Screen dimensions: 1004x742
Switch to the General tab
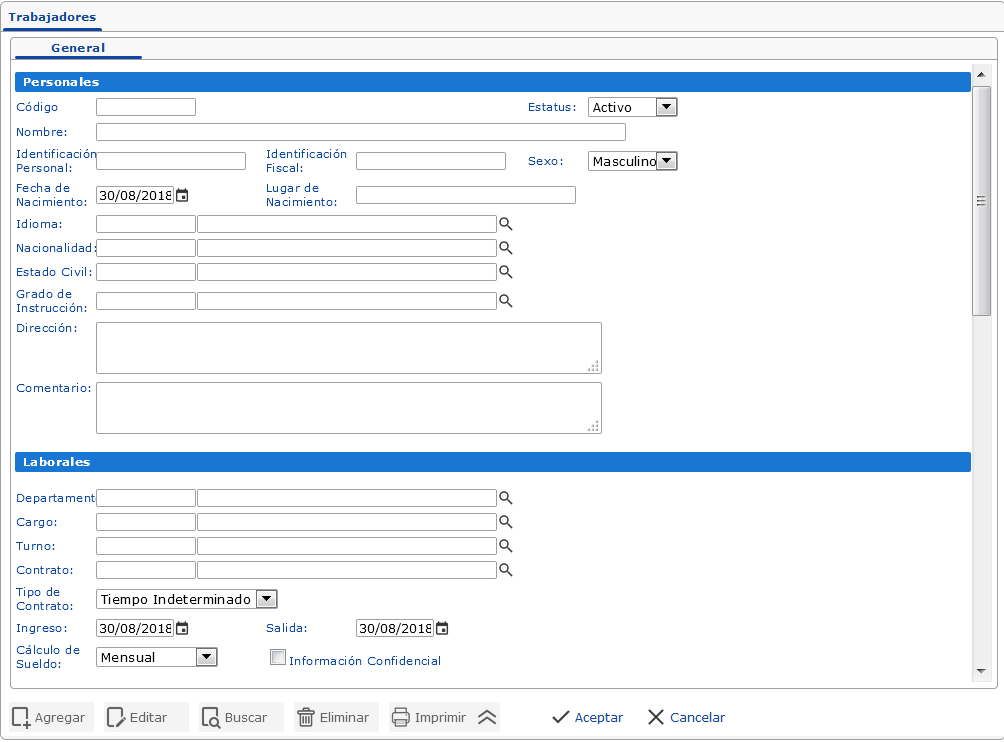78,48
